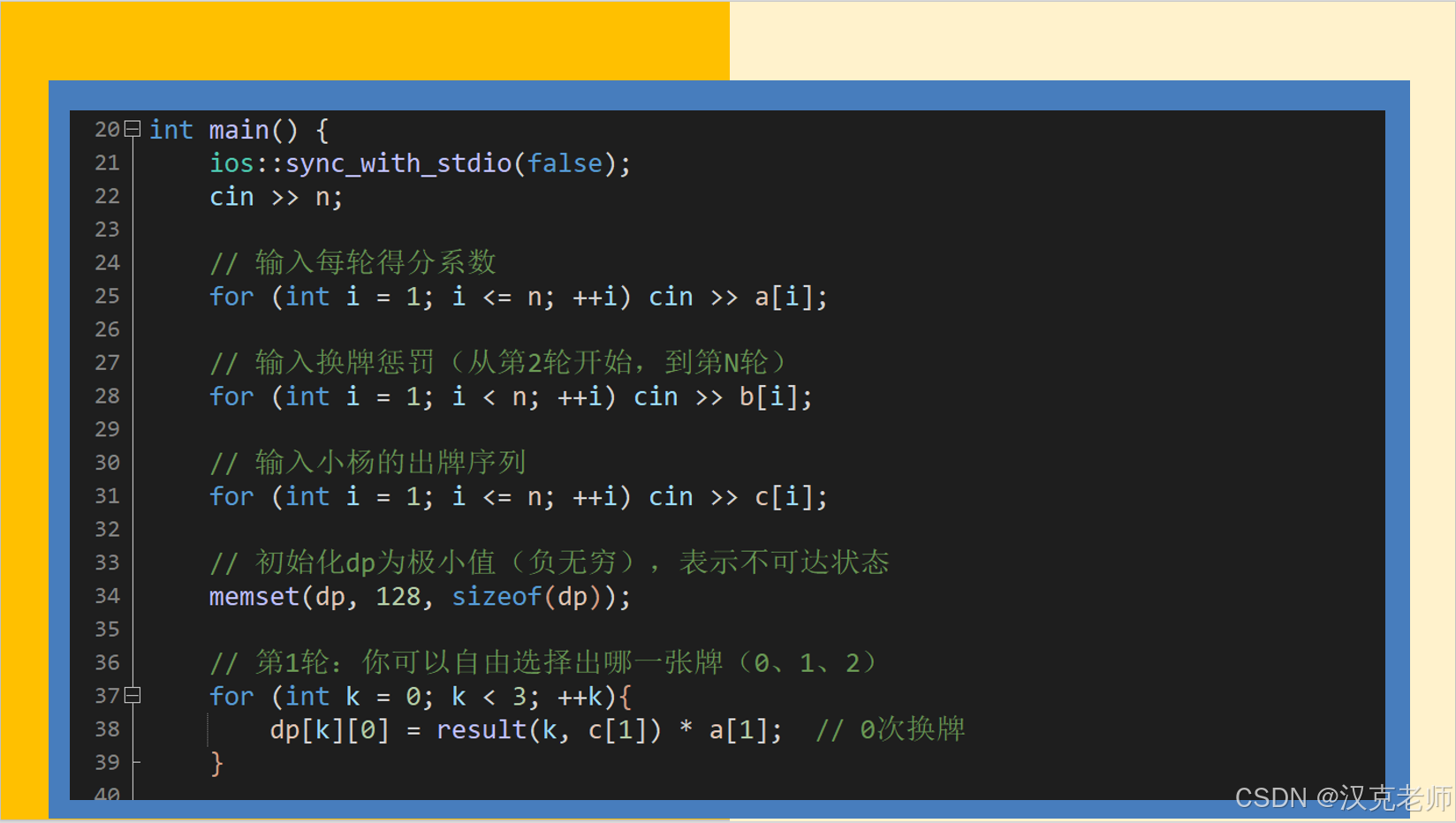1456x823 pixels.
Task: Click the 'memset' call in line 34
Action: [x=254, y=597]
